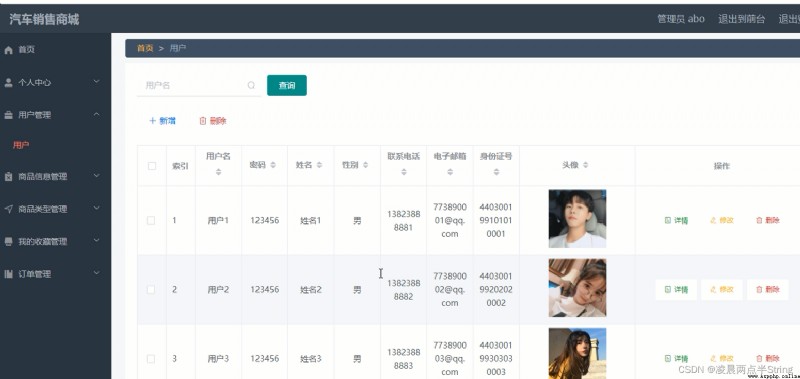
Task: Click the 删除 button above the table
Action: 212,121
